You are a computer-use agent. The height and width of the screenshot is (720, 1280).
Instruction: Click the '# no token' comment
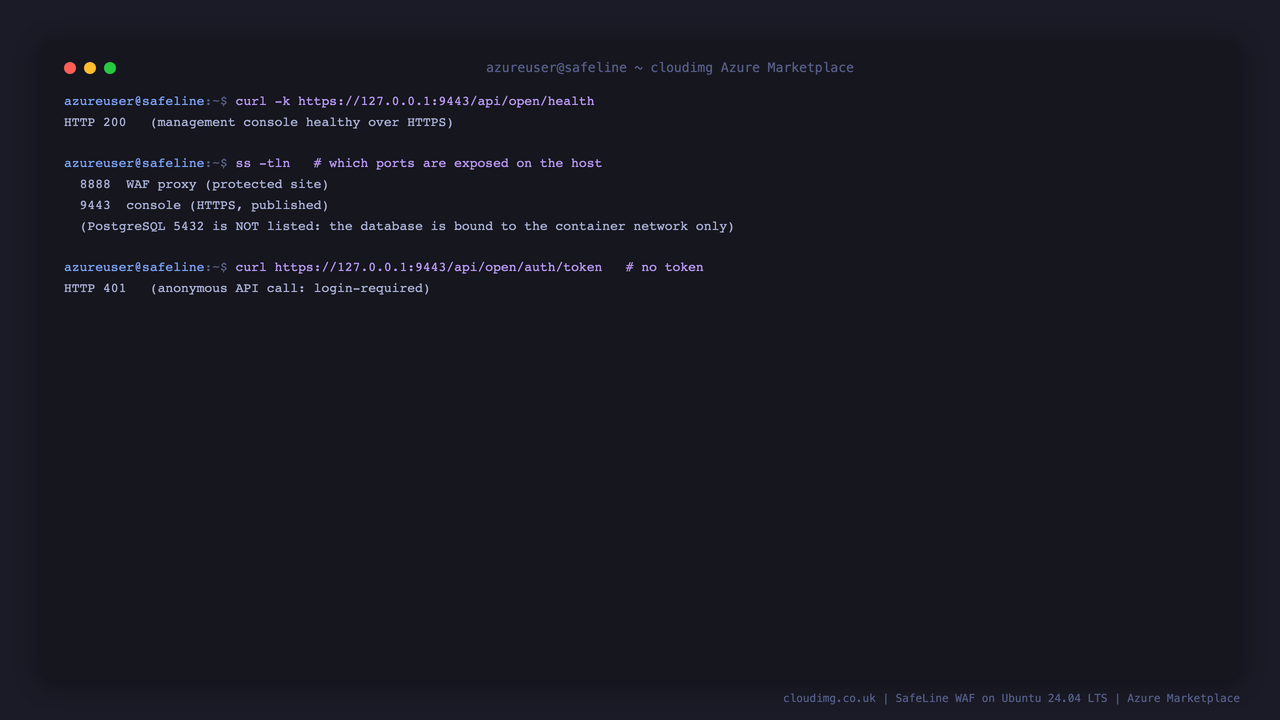tap(665, 267)
